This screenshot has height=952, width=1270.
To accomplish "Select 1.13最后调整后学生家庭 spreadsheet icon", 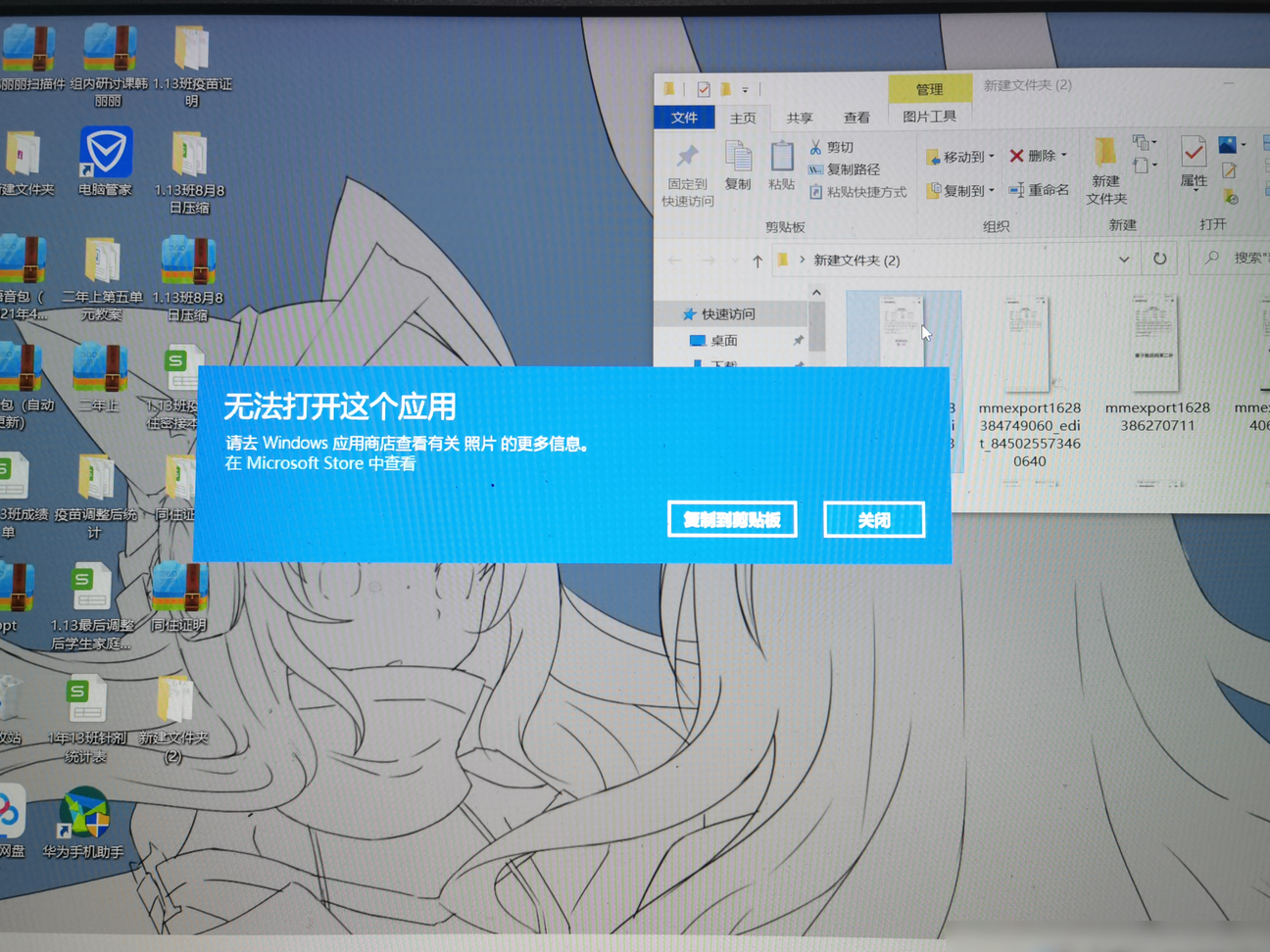I will 91,607.
